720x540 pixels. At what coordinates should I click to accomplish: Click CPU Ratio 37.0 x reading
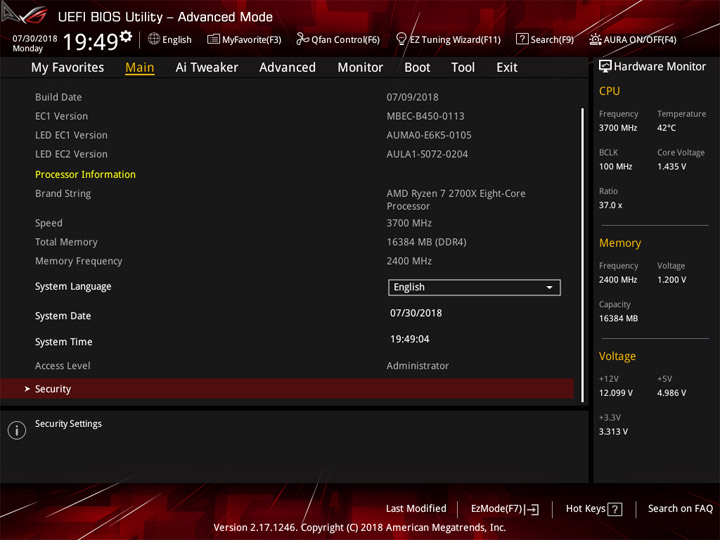(x=611, y=205)
